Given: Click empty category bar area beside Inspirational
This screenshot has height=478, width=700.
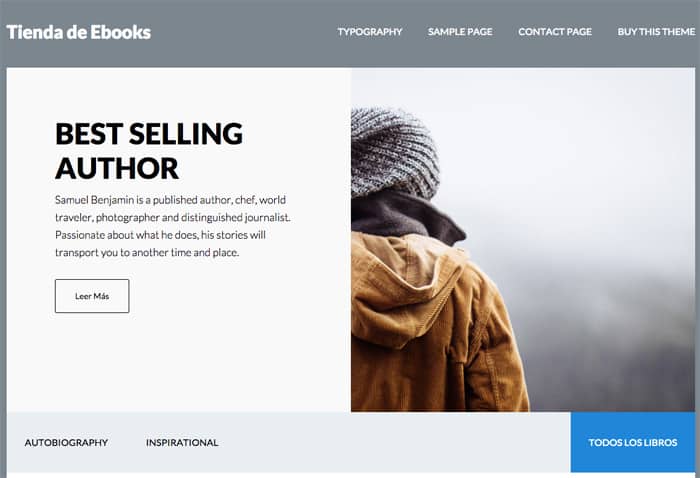Looking at the screenshot, I should tap(393, 442).
